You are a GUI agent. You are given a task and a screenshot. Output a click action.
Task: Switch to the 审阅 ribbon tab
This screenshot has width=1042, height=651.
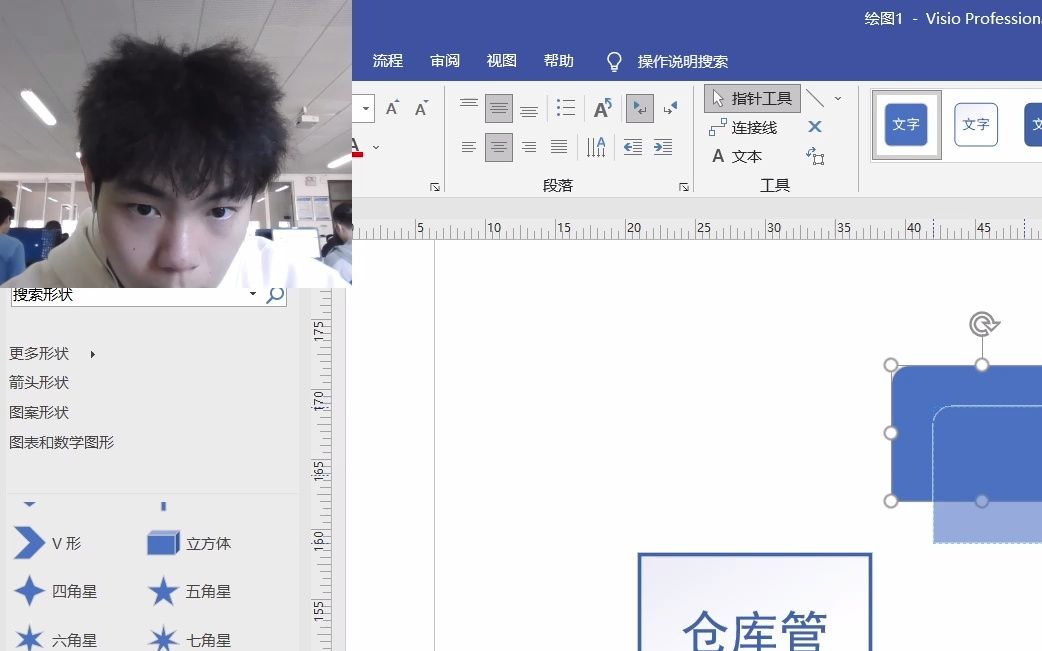click(443, 60)
